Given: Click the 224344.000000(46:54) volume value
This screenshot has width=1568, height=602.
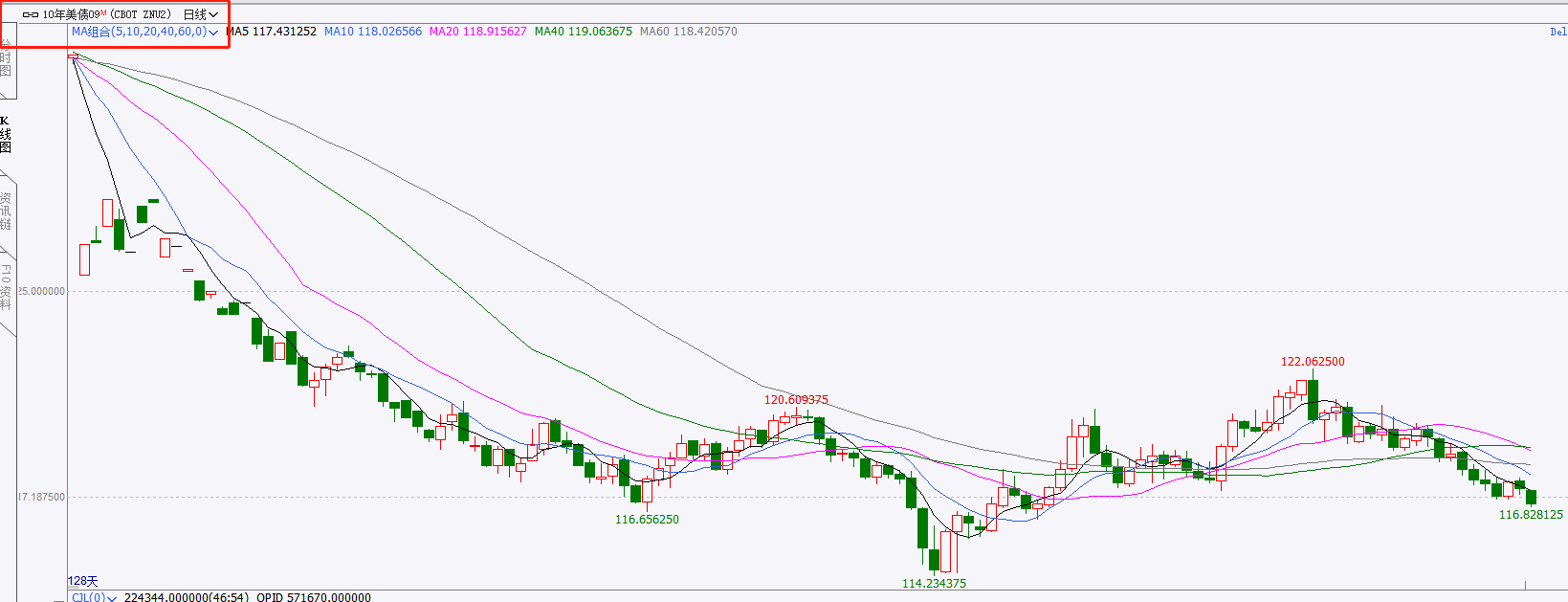Looking at the screenshot, I should [x=187, y=597].
